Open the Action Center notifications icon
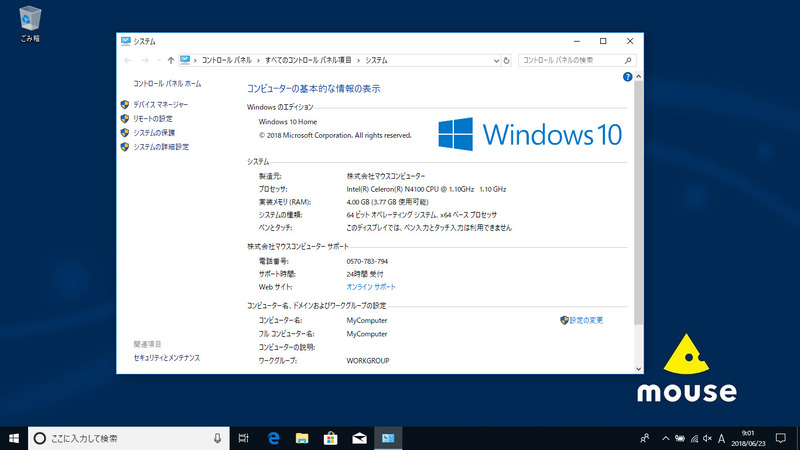This screenshot has width=800, height=450. (781, 438)
